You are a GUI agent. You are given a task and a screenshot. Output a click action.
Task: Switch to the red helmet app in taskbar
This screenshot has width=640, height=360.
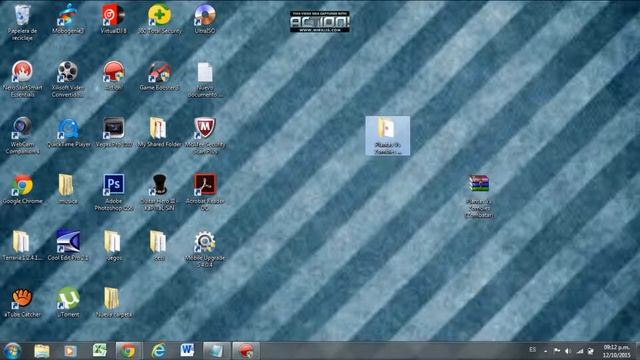pyautogui.click(x=246, y=351)
